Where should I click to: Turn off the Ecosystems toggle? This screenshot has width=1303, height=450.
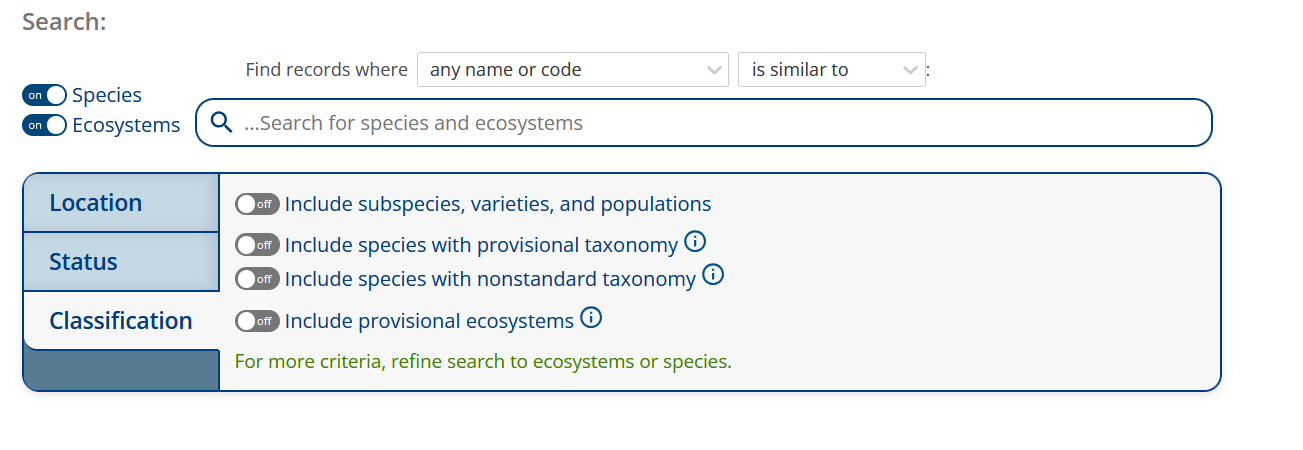click(44, 125)
